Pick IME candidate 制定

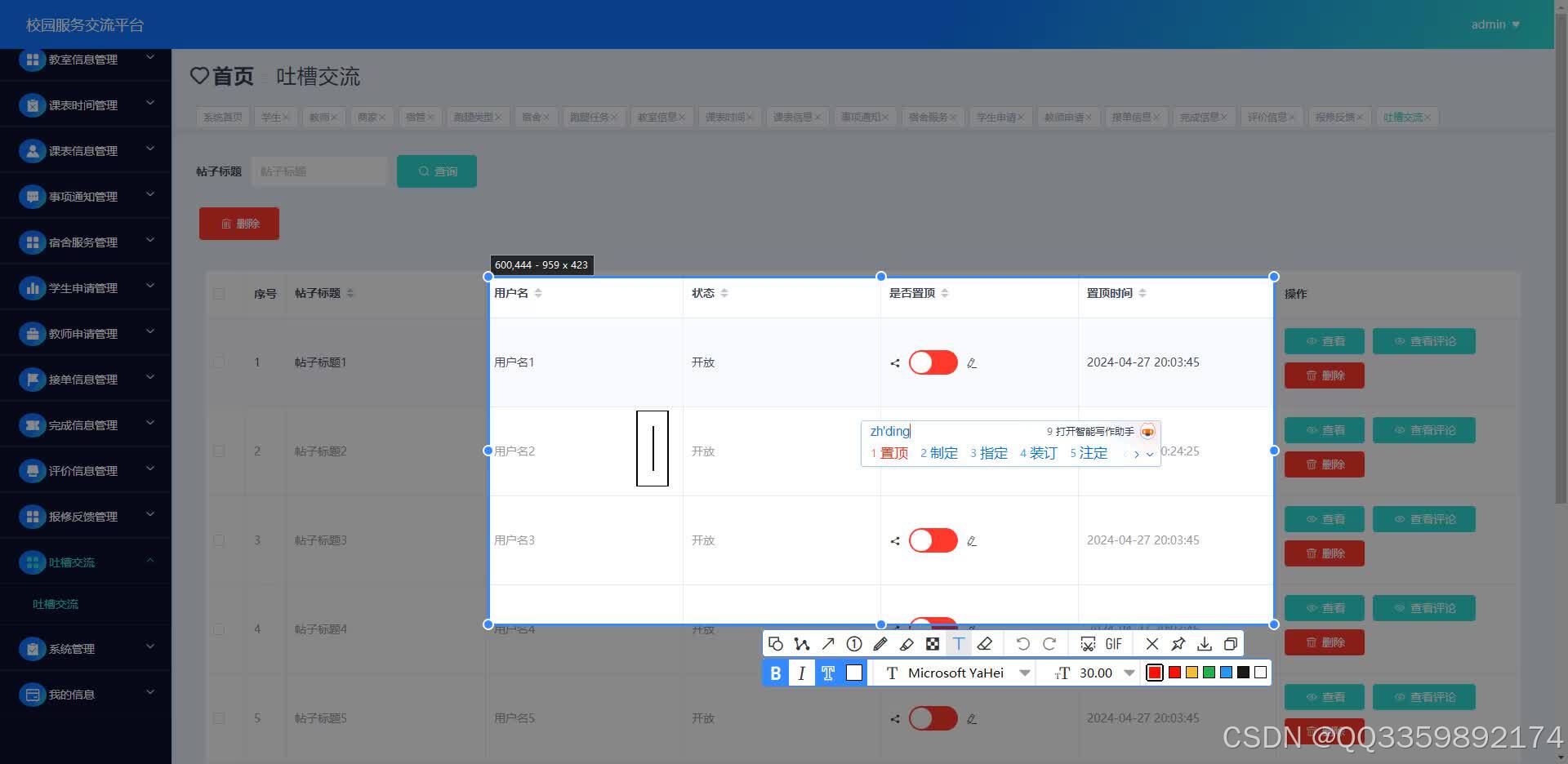[939, 453]
